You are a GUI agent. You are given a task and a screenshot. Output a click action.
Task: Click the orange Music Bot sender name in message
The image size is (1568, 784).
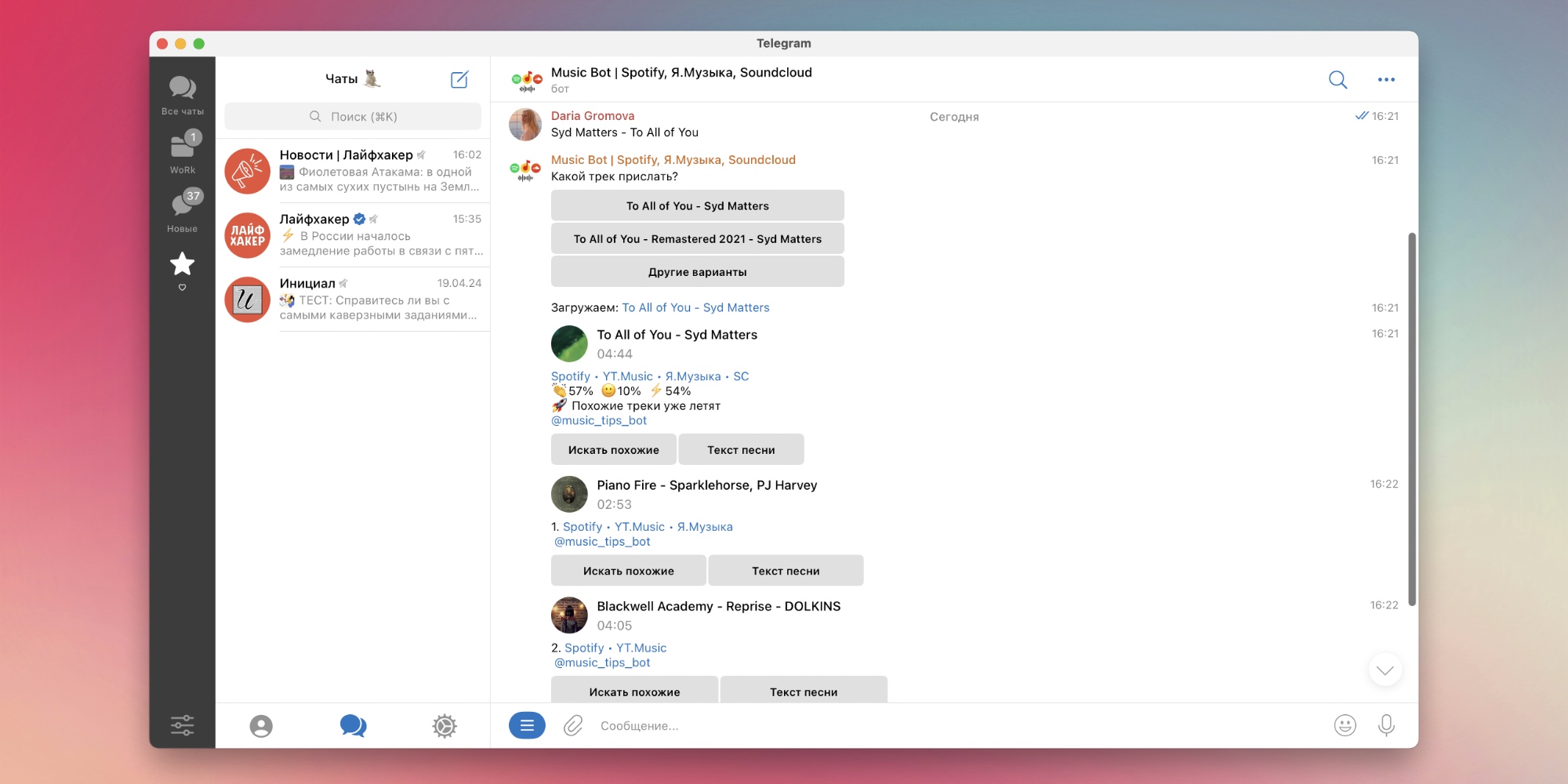pyautogui.click(x=673, y=160)
